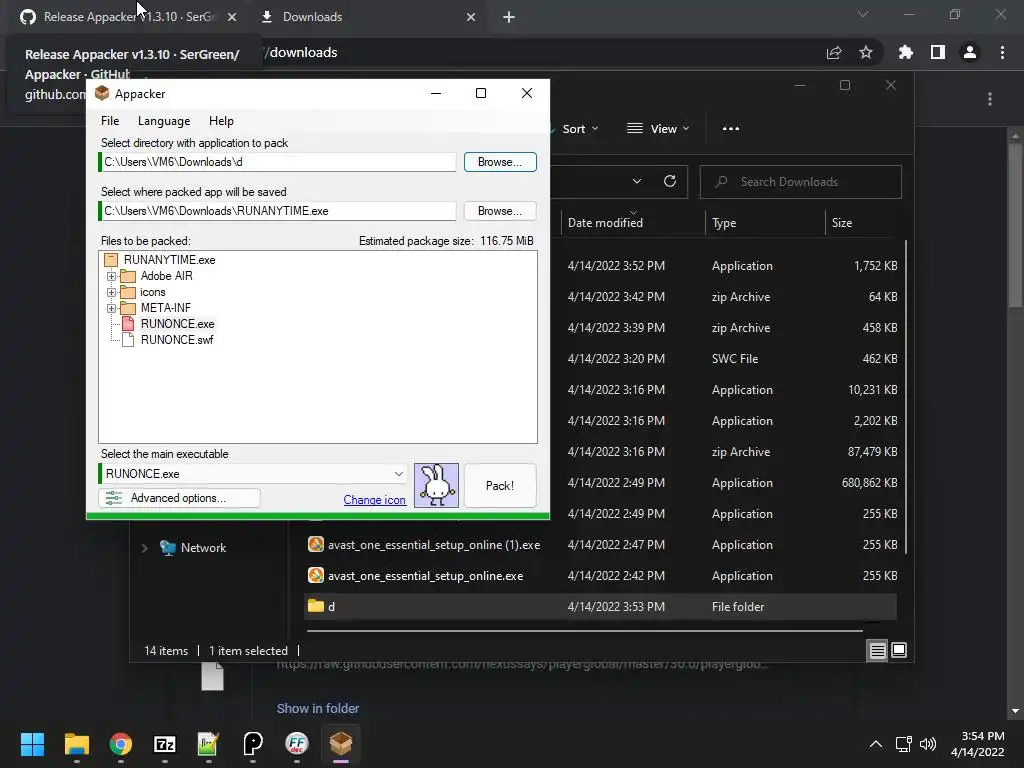Expand the File Explorer address history dropdown
Screen dimensions: 1024x768
pos(637,182)
